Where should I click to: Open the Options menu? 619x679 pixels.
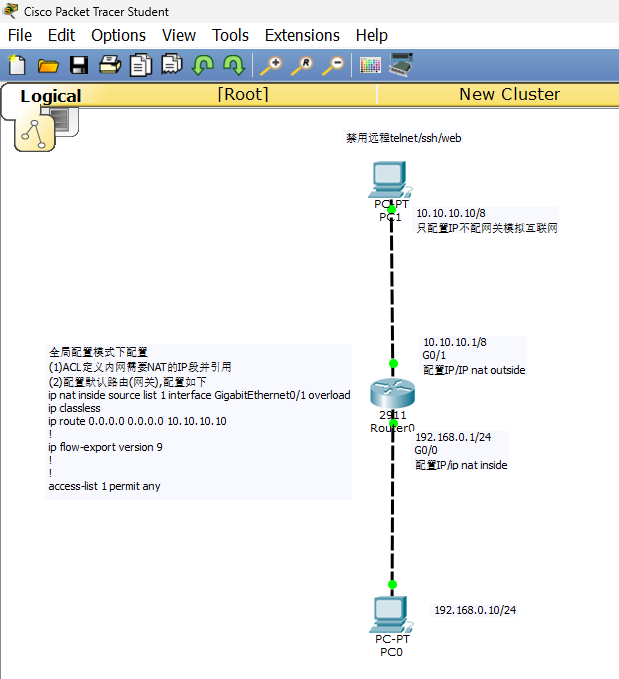click(118, 36)
